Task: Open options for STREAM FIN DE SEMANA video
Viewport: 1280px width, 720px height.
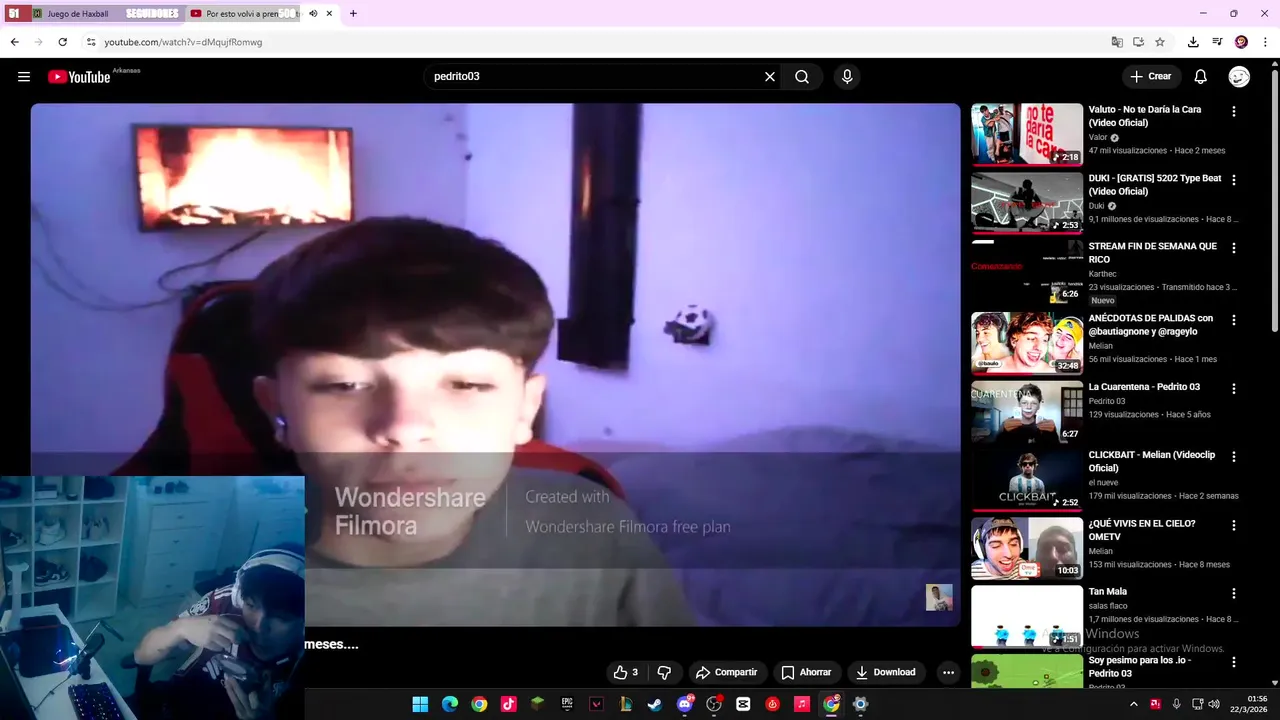Action: pos(1233,248)
